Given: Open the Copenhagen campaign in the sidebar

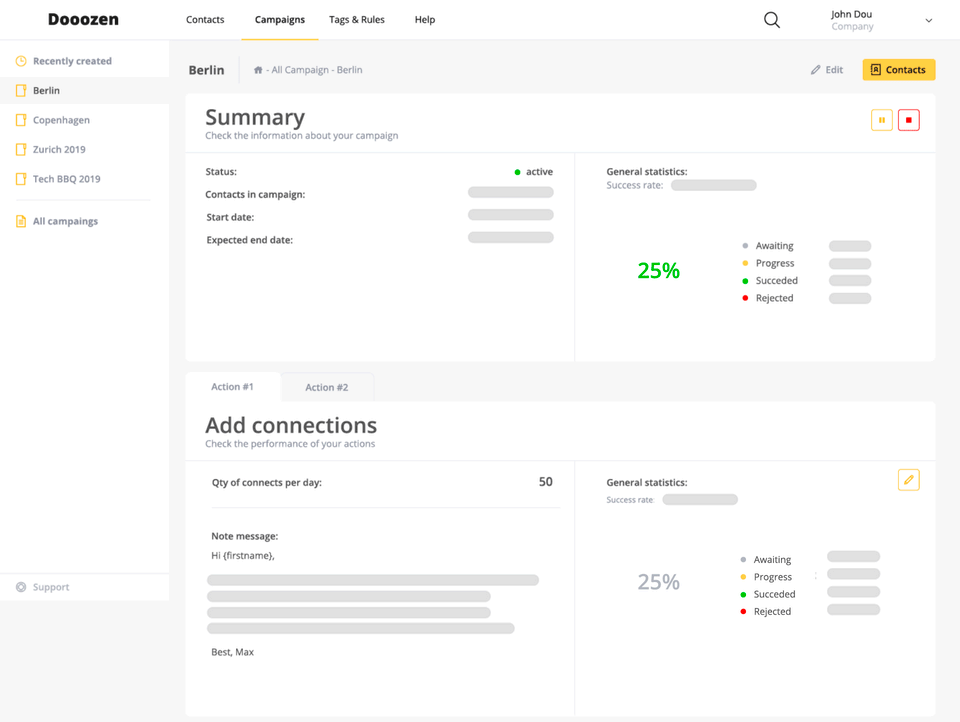Looking at the screenshot, I should coord(61,120).
